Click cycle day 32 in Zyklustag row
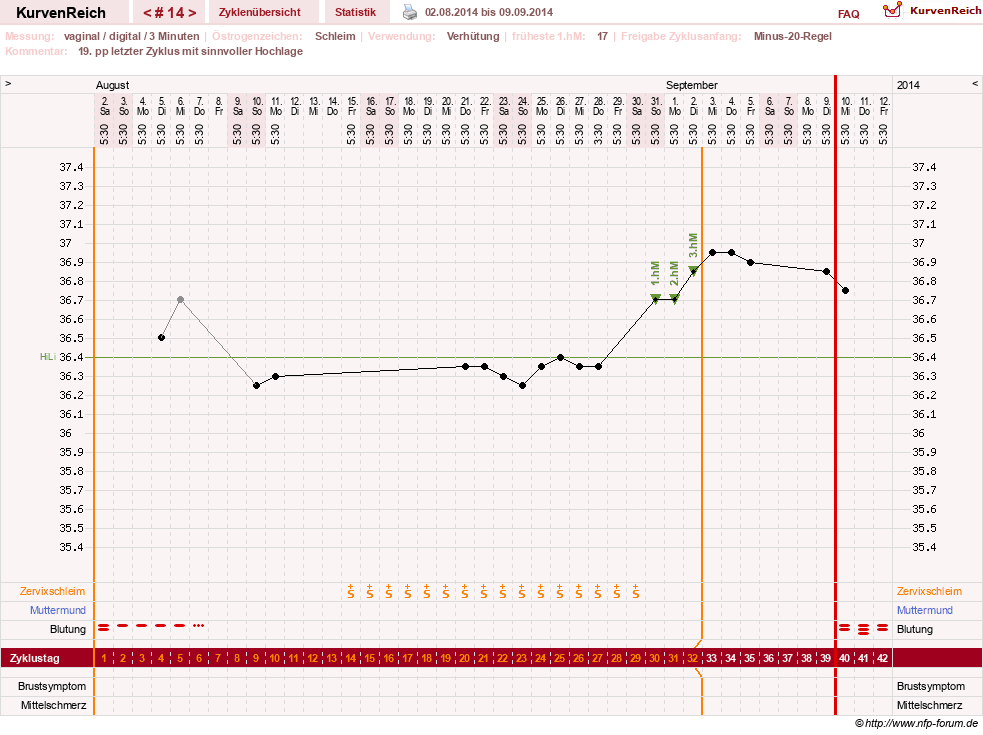 [692, 658]
